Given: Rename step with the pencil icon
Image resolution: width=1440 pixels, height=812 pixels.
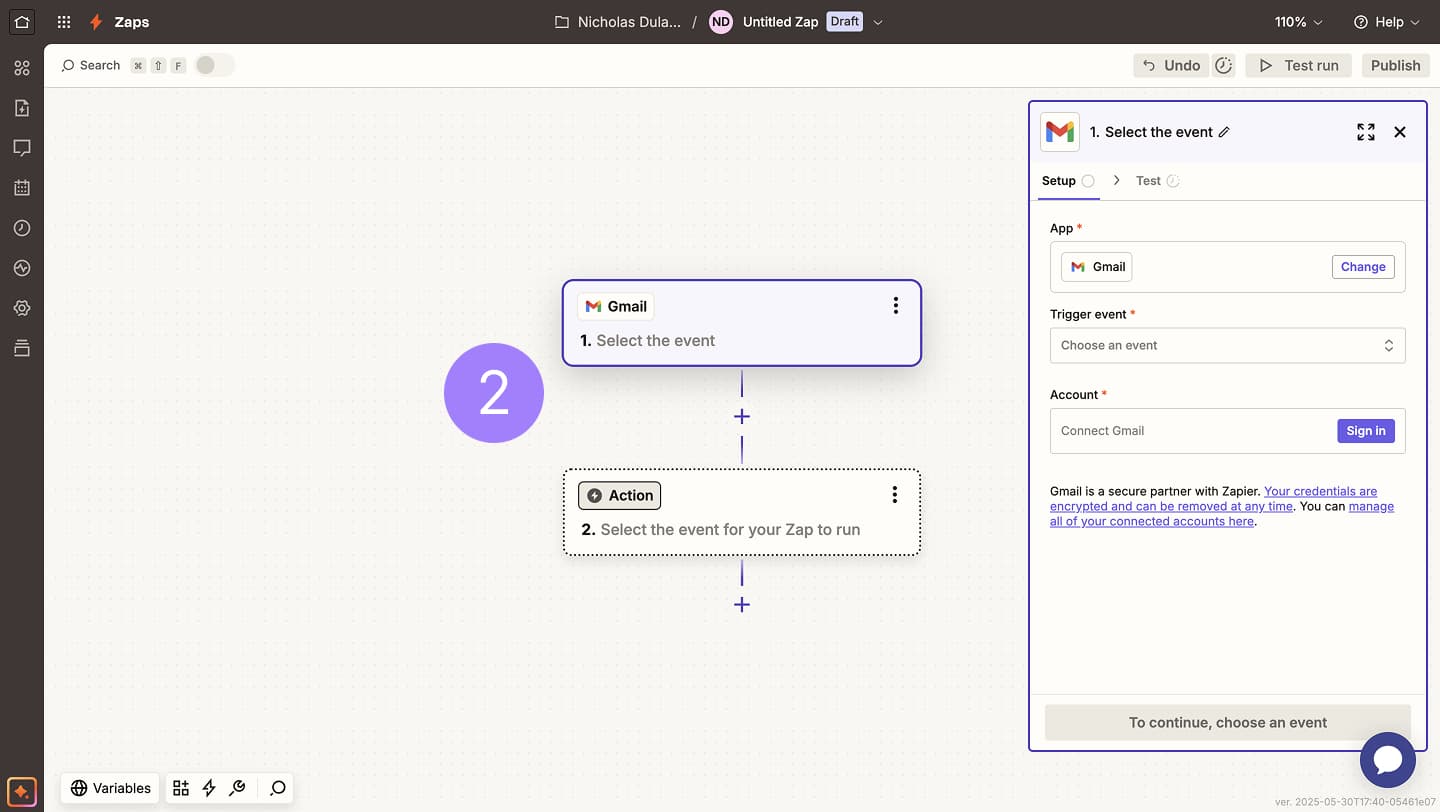Looking at the screenshot, I should pos(1224,132).
